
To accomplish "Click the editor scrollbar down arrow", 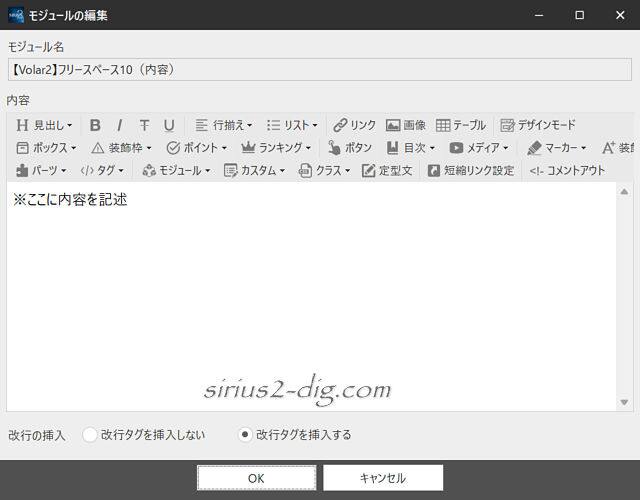I will point(624,402).
